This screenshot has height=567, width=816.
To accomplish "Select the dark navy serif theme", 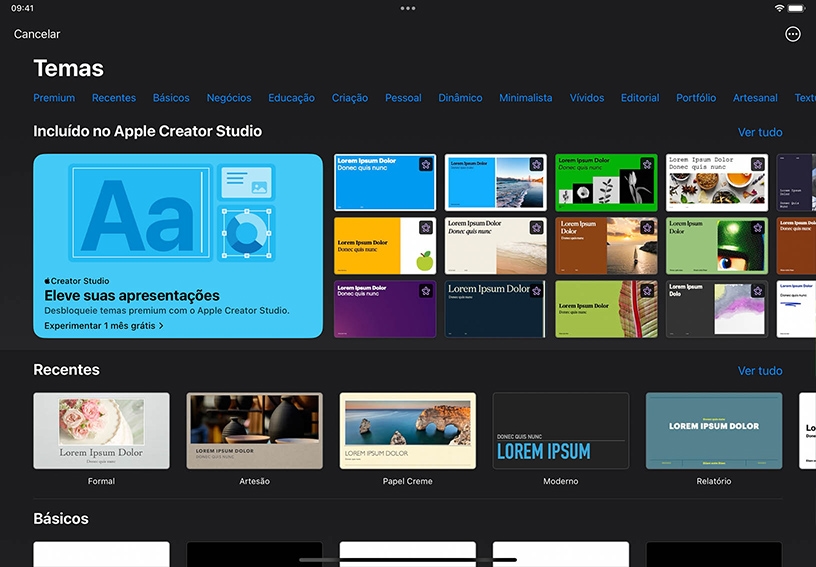I will 495,309.
